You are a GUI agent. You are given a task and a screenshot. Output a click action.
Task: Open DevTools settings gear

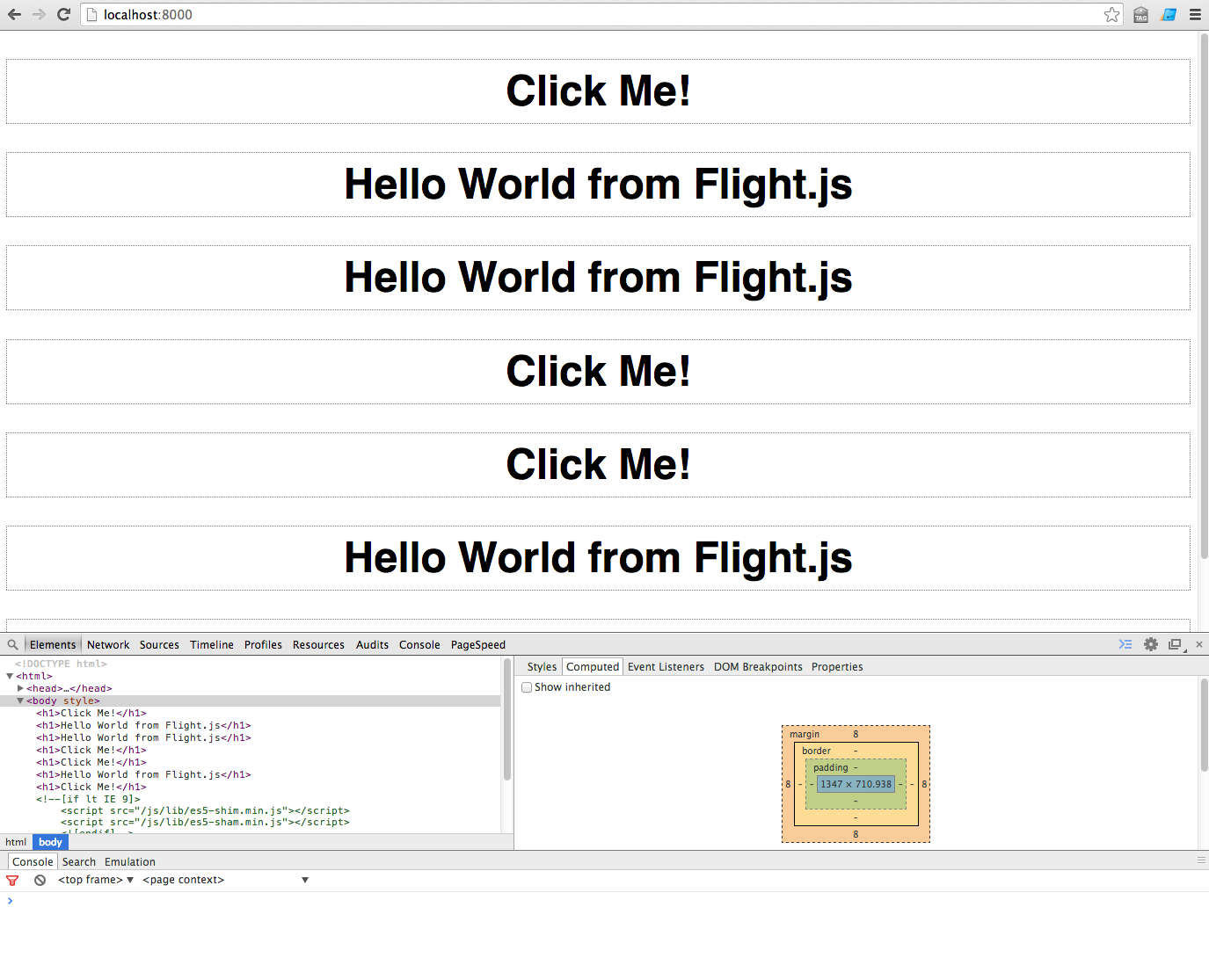[1151, 644]
